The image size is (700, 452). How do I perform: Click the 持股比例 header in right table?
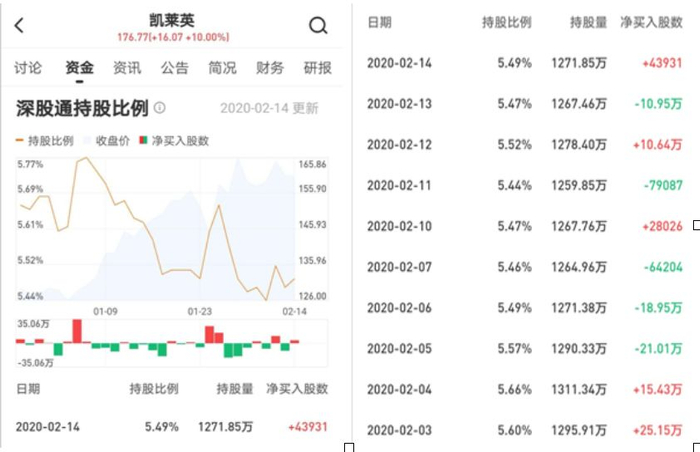tap(507, 22)
